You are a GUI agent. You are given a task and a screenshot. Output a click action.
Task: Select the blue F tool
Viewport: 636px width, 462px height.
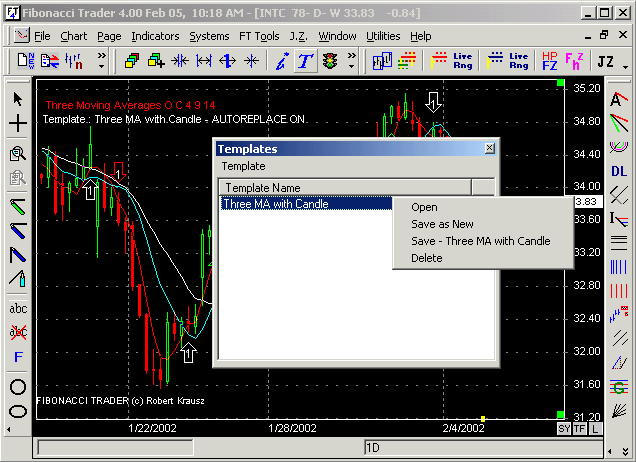(18, 357)
